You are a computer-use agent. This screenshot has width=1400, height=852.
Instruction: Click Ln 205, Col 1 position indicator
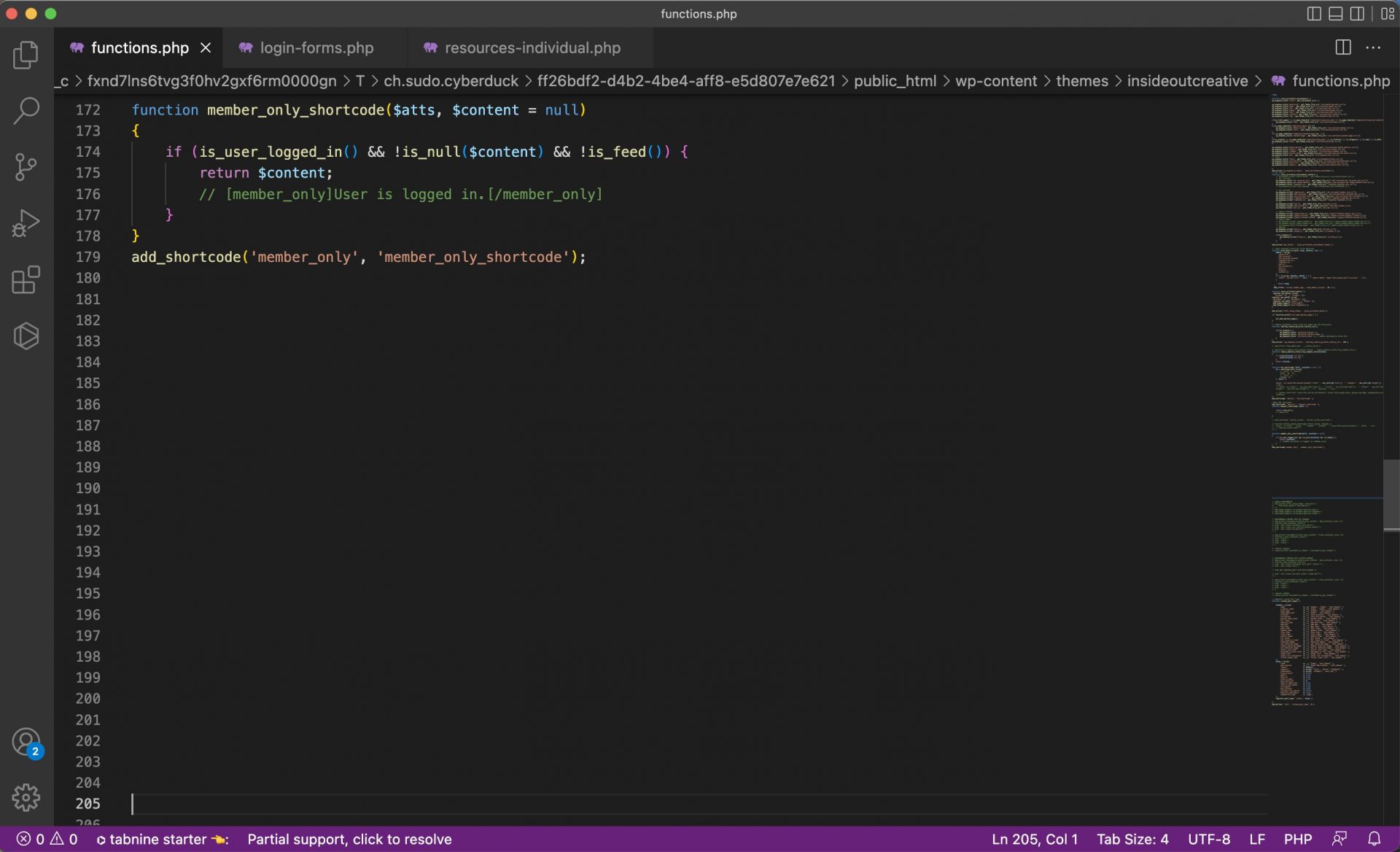(x=1035, y=839)
